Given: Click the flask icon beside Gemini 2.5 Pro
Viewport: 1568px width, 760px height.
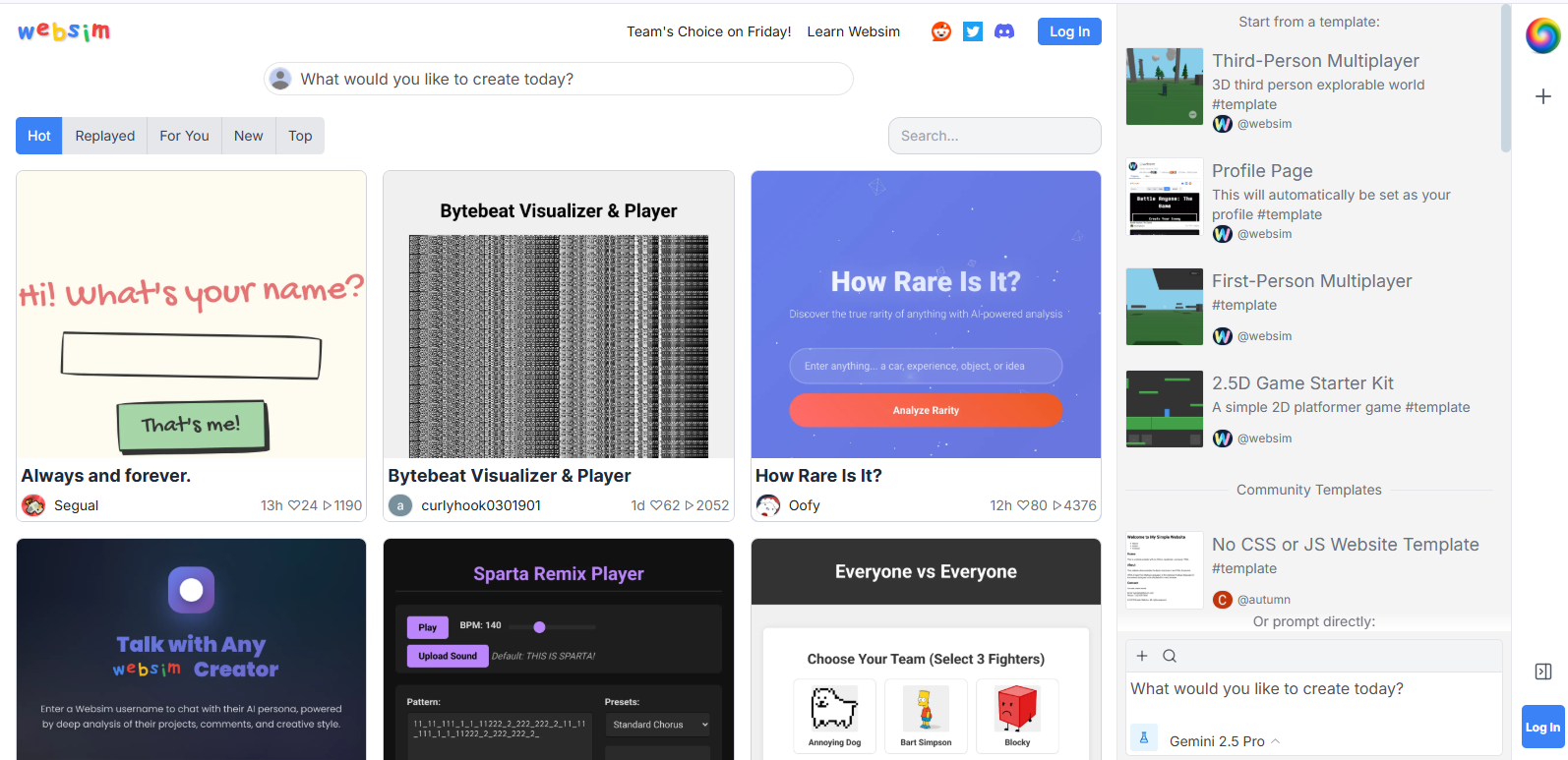Looking at the screenshot, I should click(1144, 736).
